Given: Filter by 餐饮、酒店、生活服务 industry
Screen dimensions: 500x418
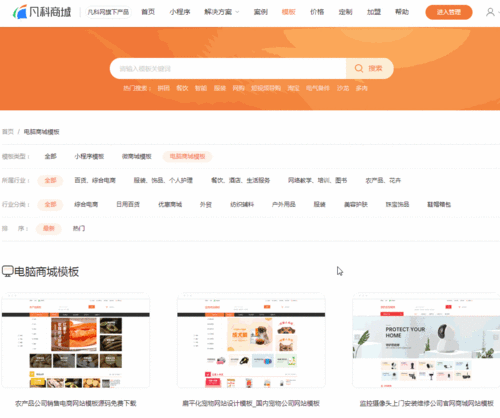Looking at the screenshot, I should (241, 180).
